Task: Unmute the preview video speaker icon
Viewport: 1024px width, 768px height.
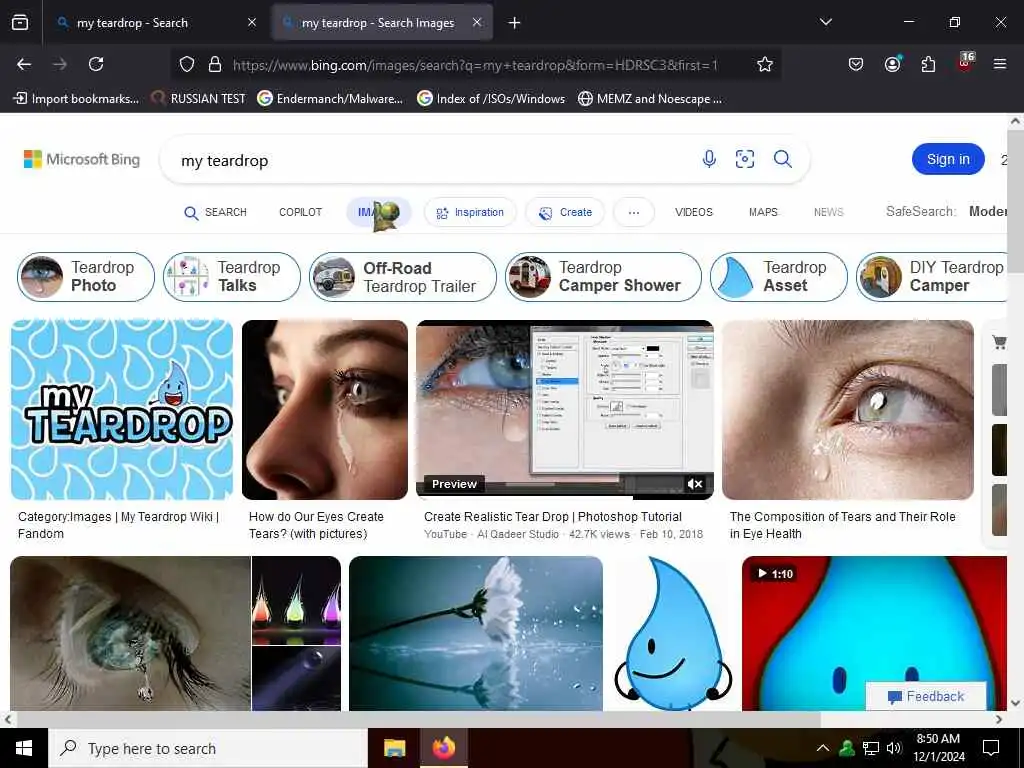Action: (x=695, y=484)
